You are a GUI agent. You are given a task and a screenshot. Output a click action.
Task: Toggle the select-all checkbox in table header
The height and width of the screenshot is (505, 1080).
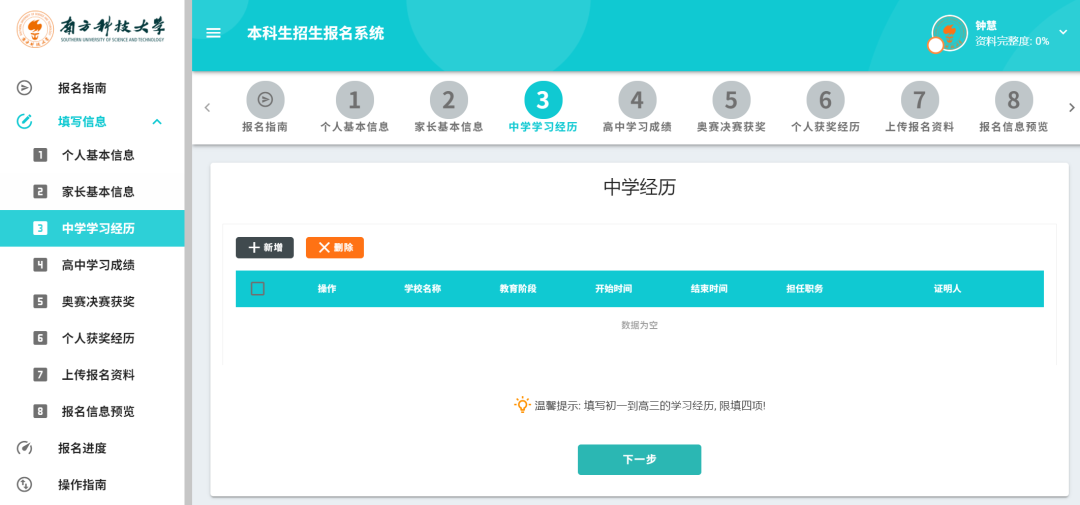(258, 289)
